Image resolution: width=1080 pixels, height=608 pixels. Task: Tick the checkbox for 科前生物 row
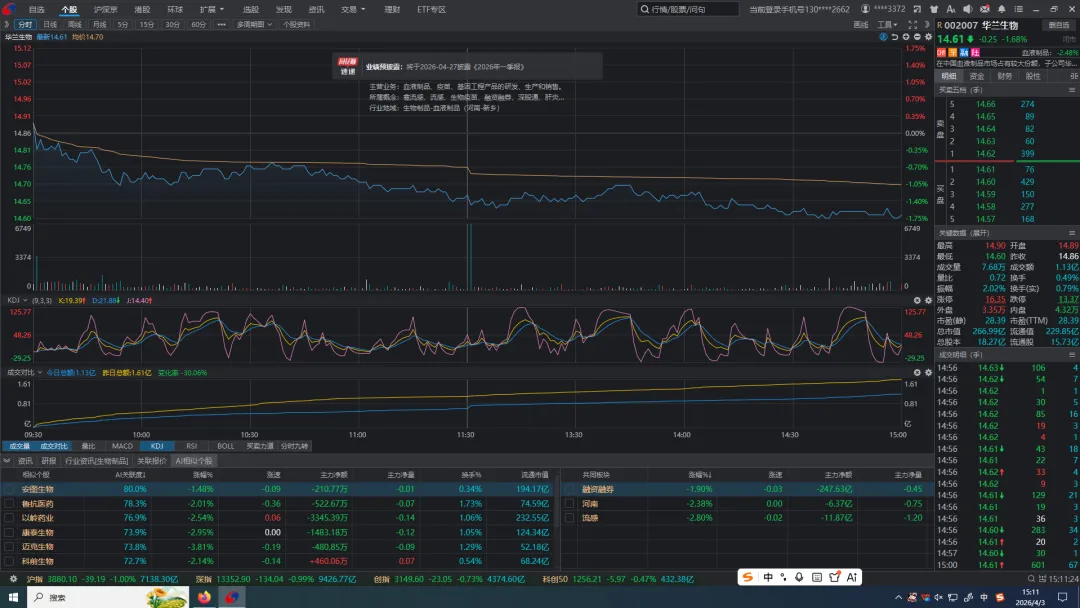click(9, 561)
